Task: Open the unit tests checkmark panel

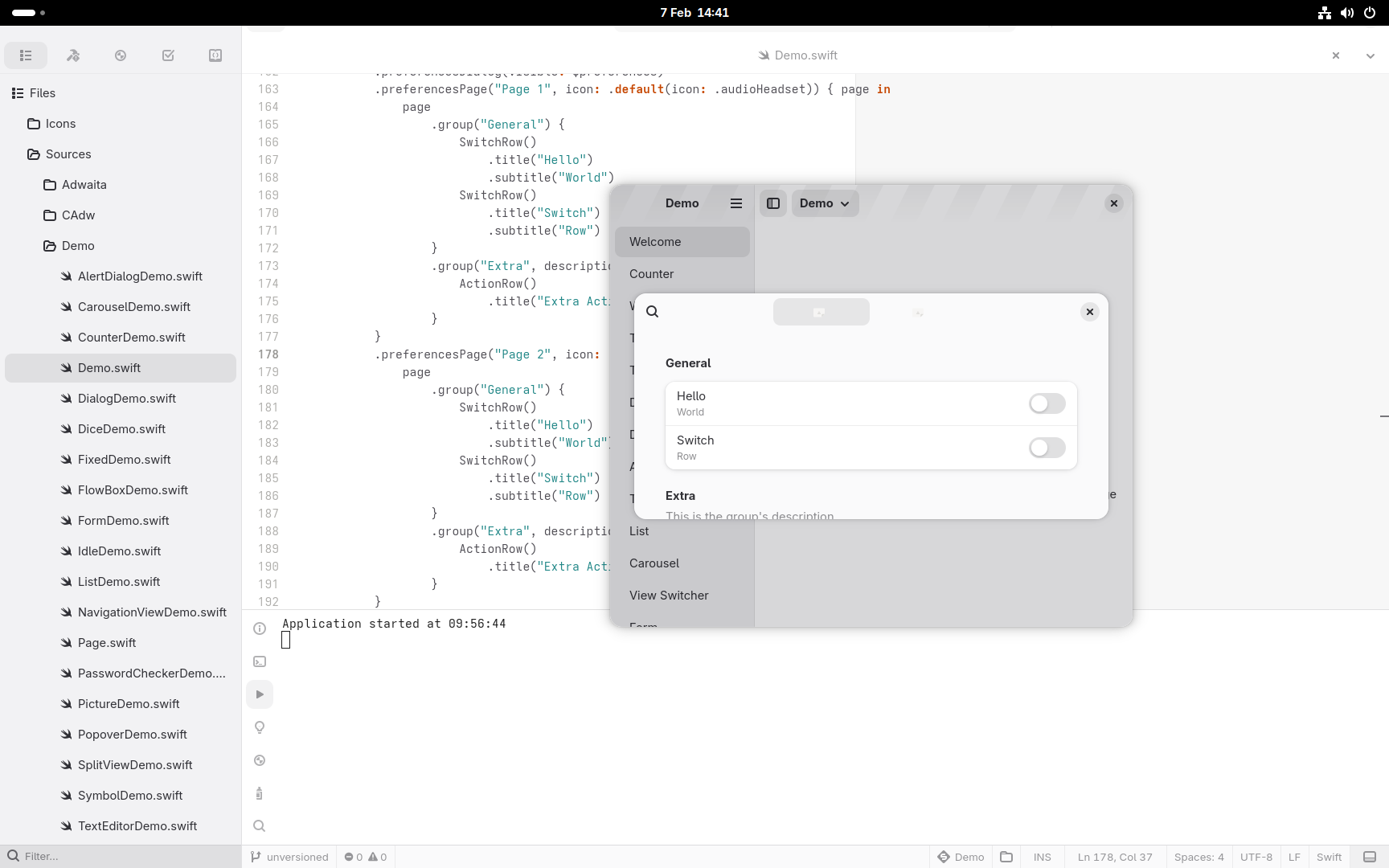Action: click(x=168, y=55)
